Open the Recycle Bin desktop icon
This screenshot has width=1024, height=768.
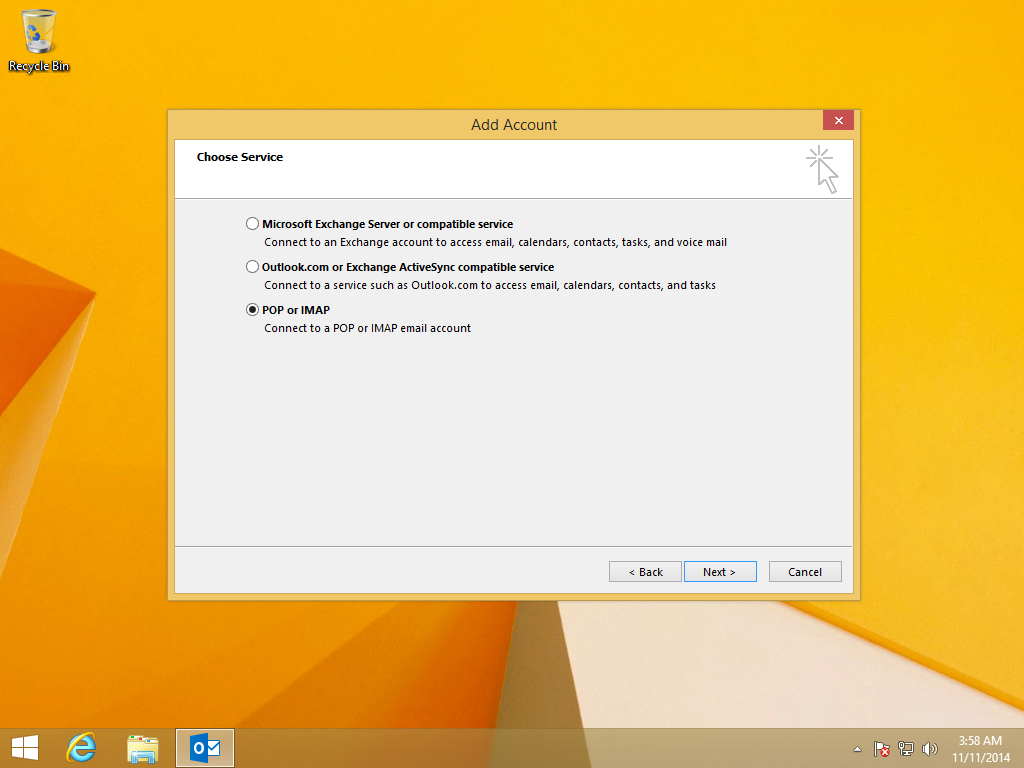click(39, 40)
